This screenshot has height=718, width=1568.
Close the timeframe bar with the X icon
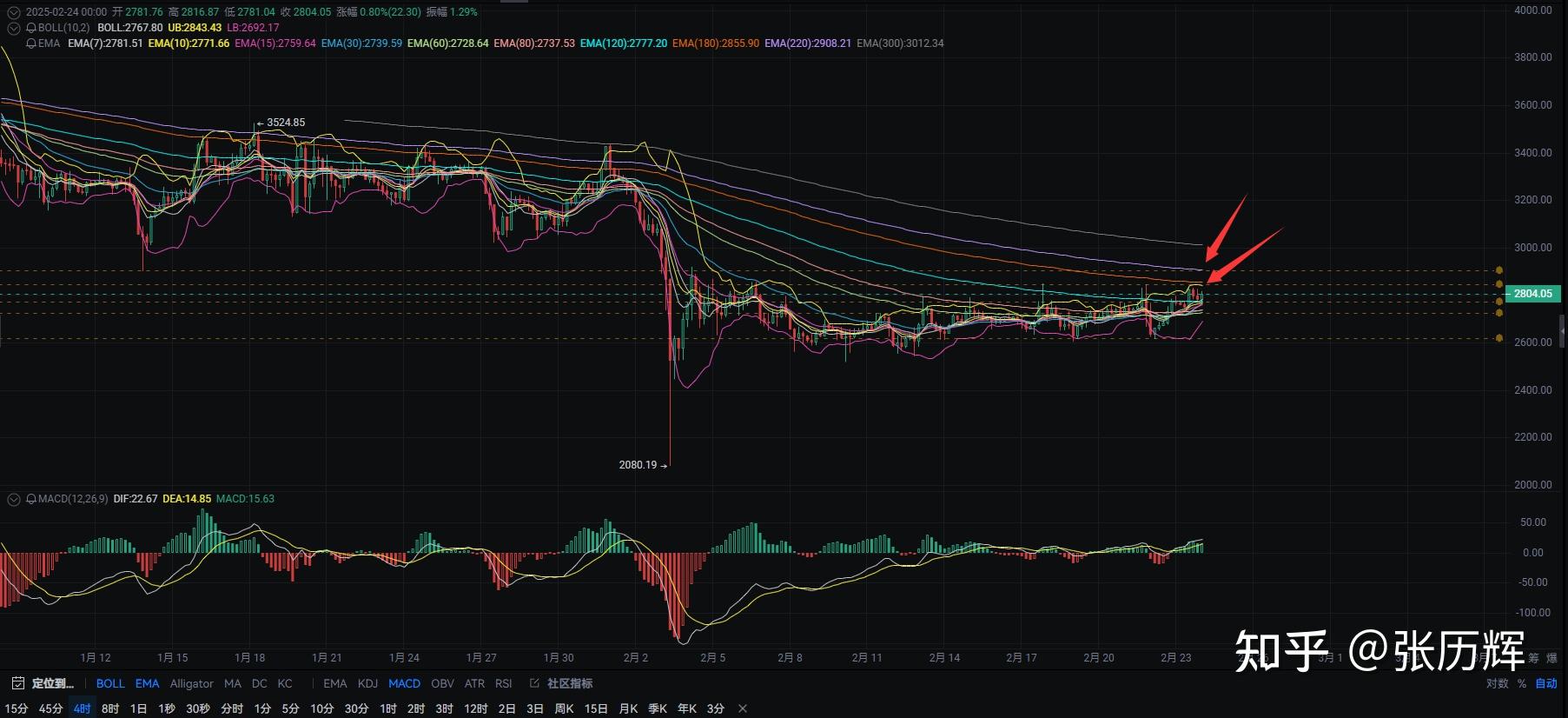(x=743, y=708)
